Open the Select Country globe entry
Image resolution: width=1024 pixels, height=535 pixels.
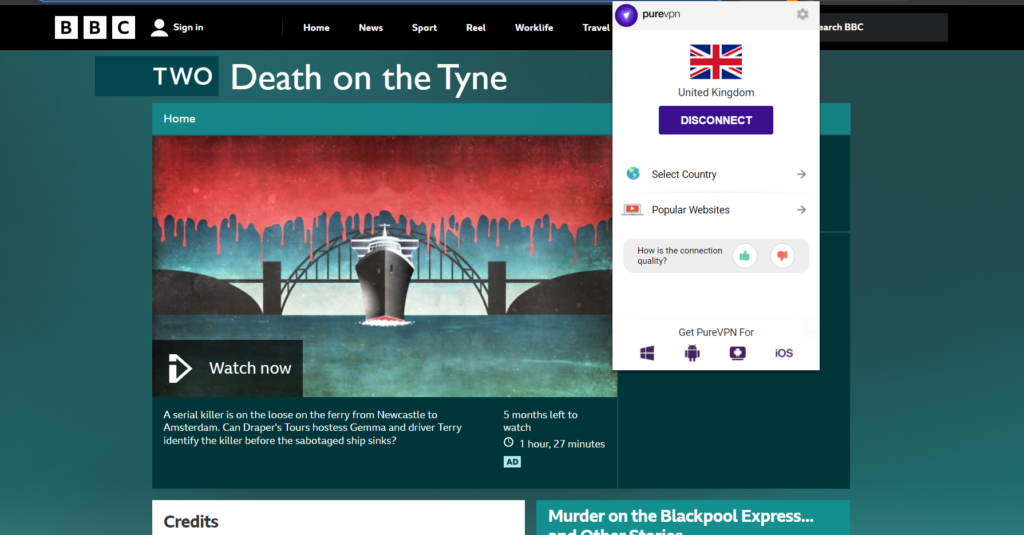pos(633,174)
